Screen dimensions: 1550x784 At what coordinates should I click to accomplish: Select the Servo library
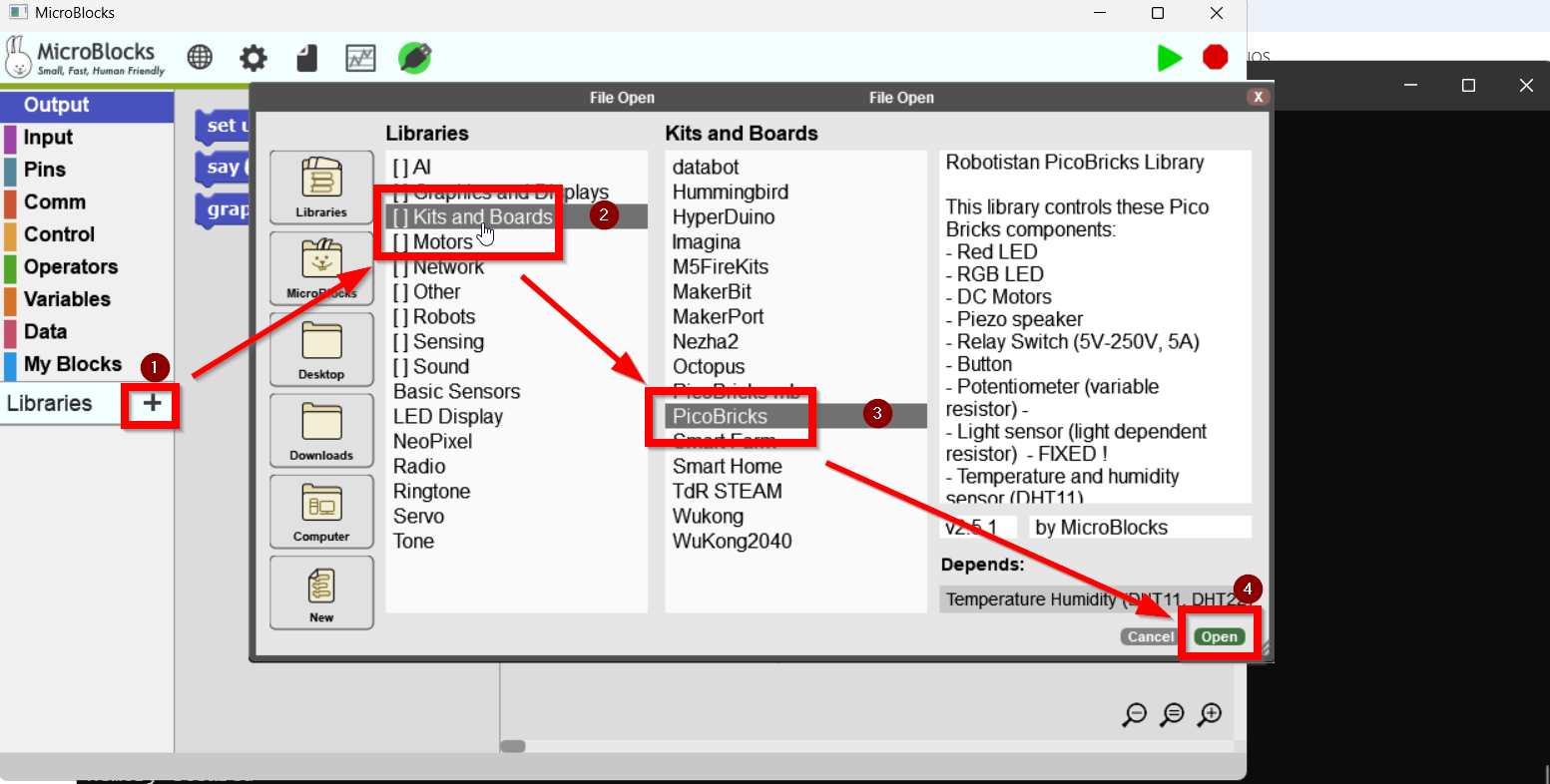517,517
